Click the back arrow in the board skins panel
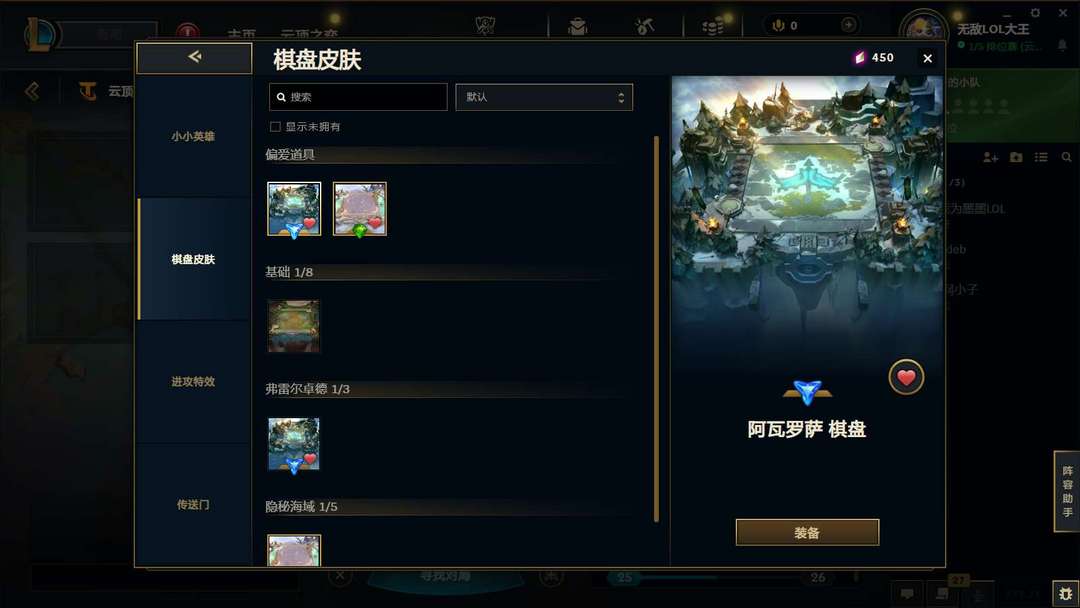The height and width of the screenshot is (608, 1080). tap(194, 58)
